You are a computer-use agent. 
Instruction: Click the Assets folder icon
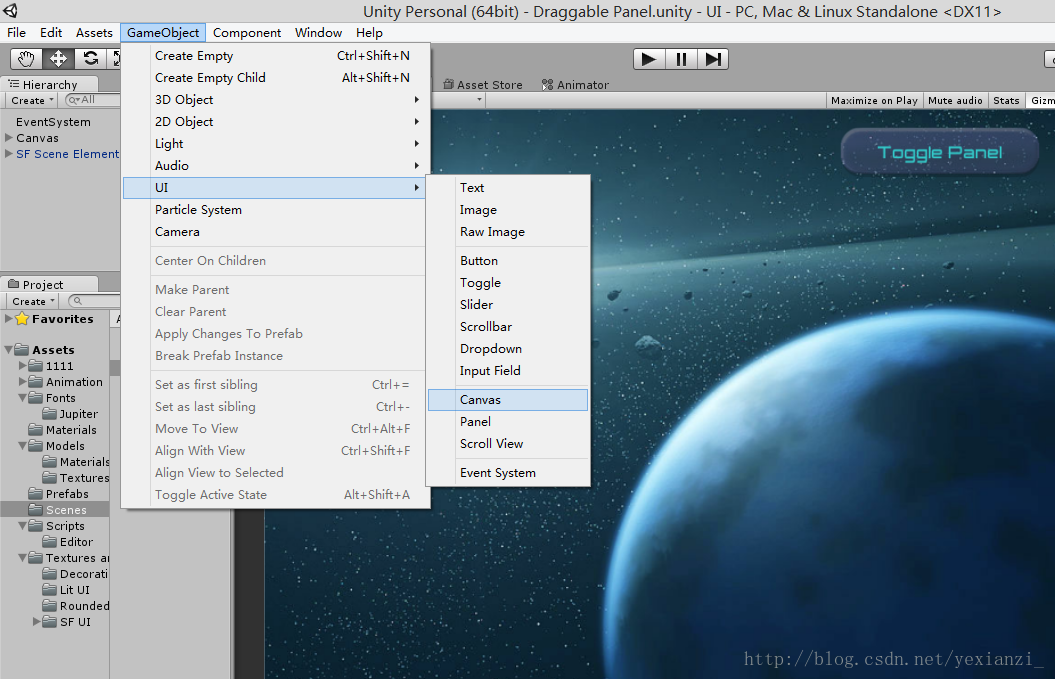[22, 349]
